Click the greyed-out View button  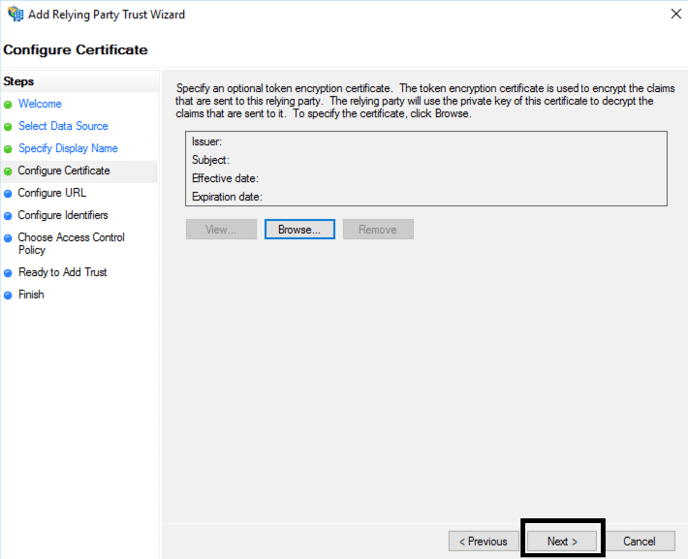point(221,229)
